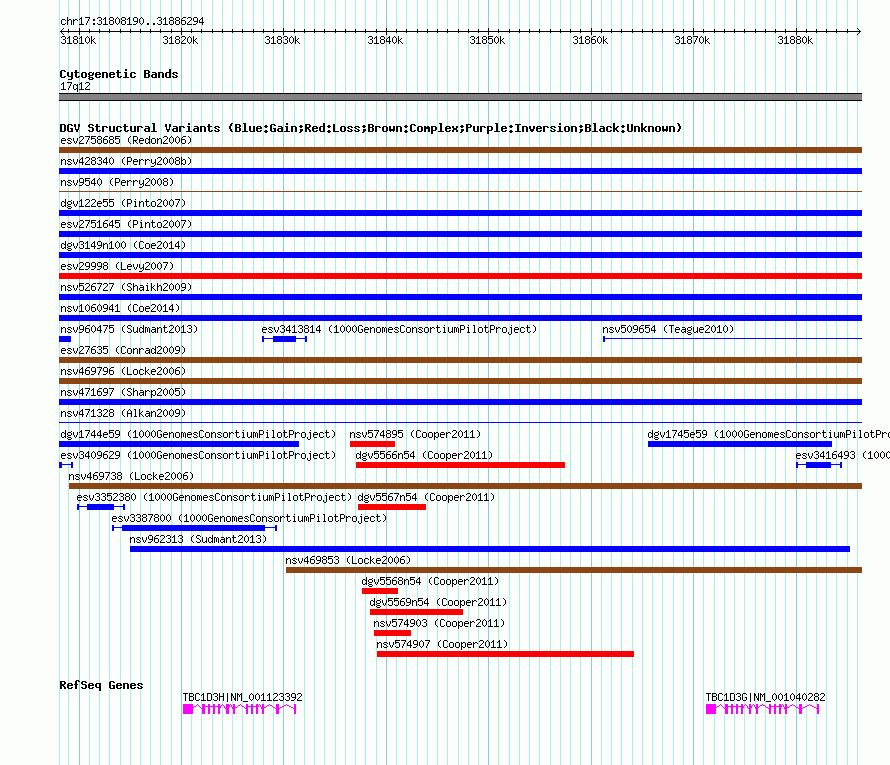Click nsv962313 (Sudmant2013) label
Image resolution: width=890 pixels, height=765 pixels.
tap(198, 539)
